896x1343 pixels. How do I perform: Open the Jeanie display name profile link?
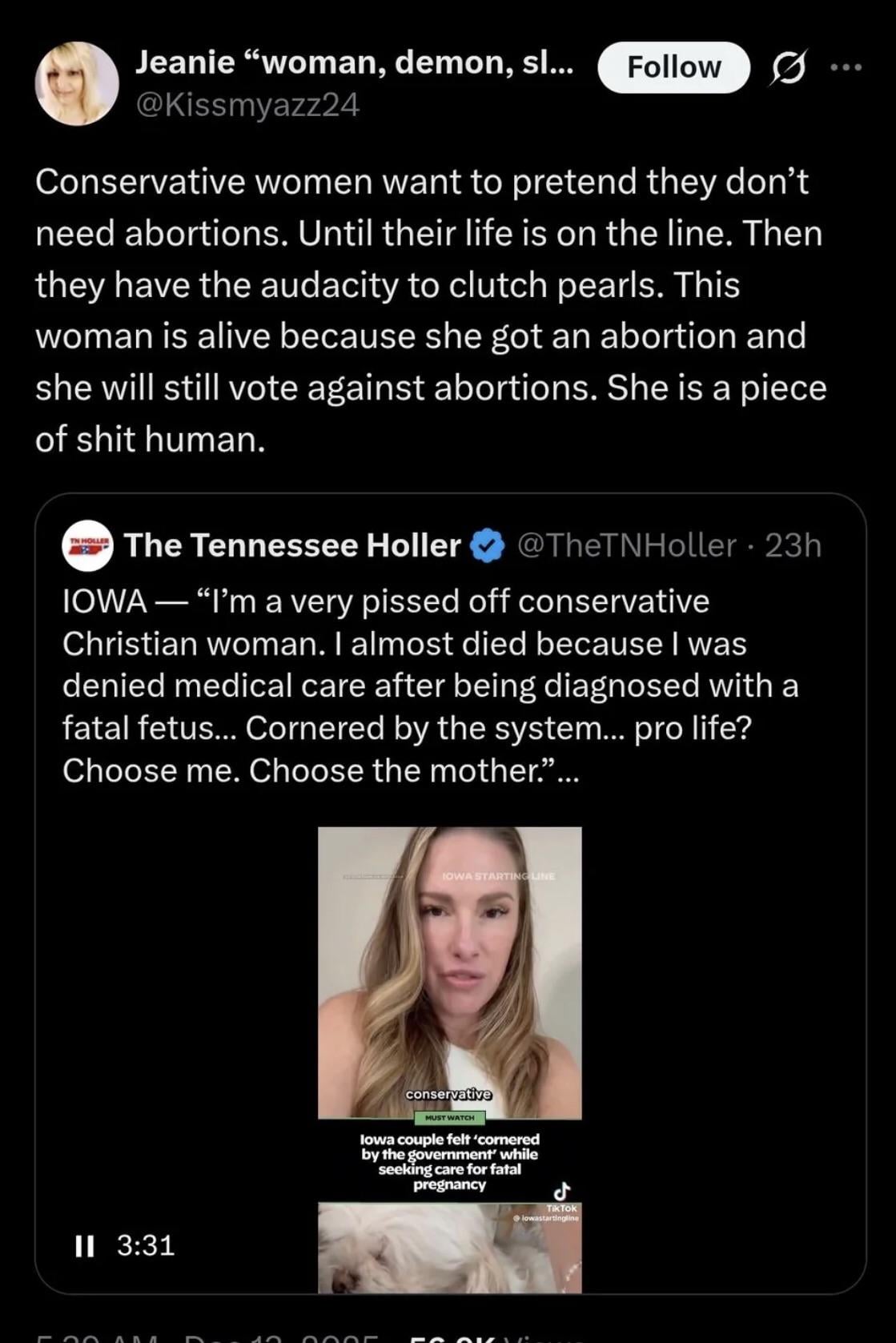354,62
